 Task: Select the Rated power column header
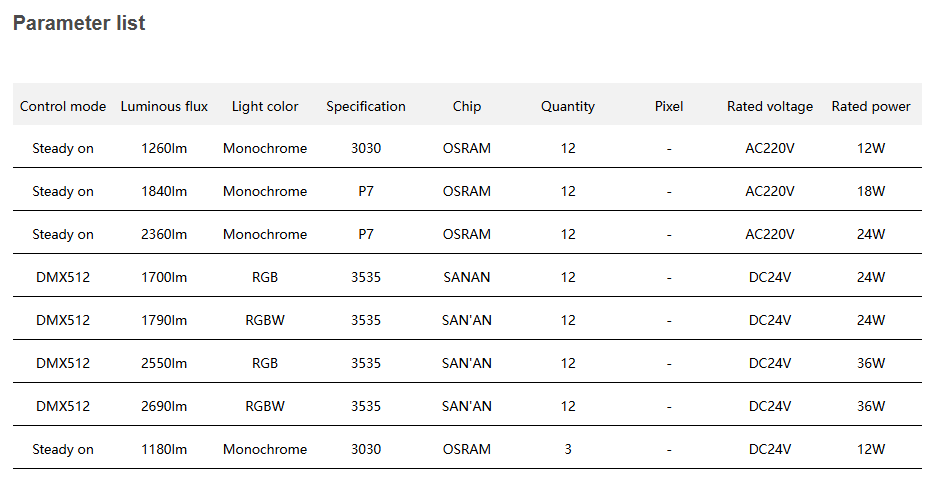coord(871,106)
